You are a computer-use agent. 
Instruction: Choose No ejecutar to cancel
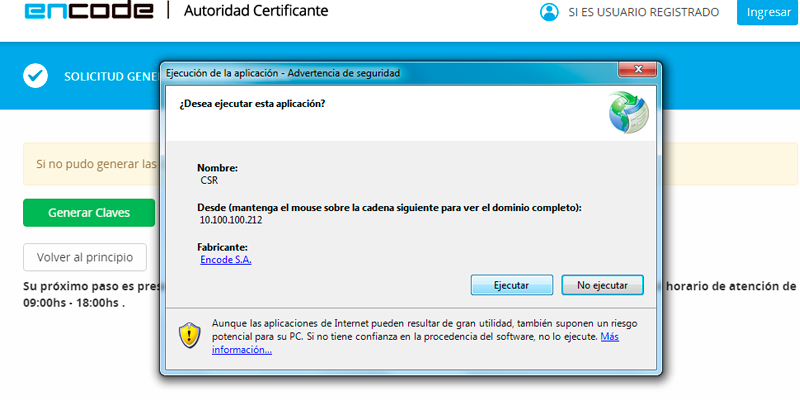tap(602, 285)
